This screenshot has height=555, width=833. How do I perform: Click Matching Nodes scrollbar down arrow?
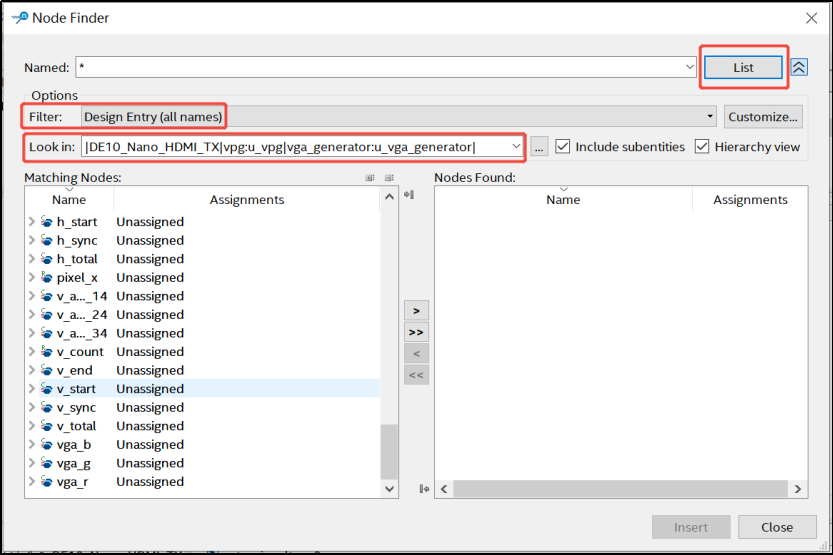389,489
